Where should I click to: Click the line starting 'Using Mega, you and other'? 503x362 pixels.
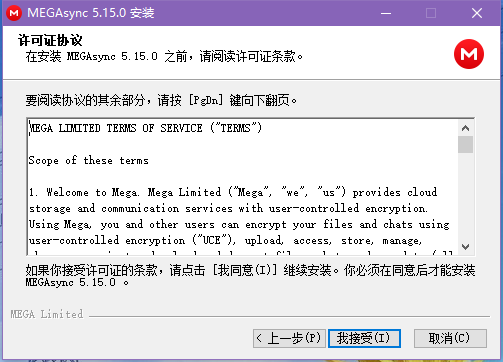pyautogui.click(x=239, y=224)
